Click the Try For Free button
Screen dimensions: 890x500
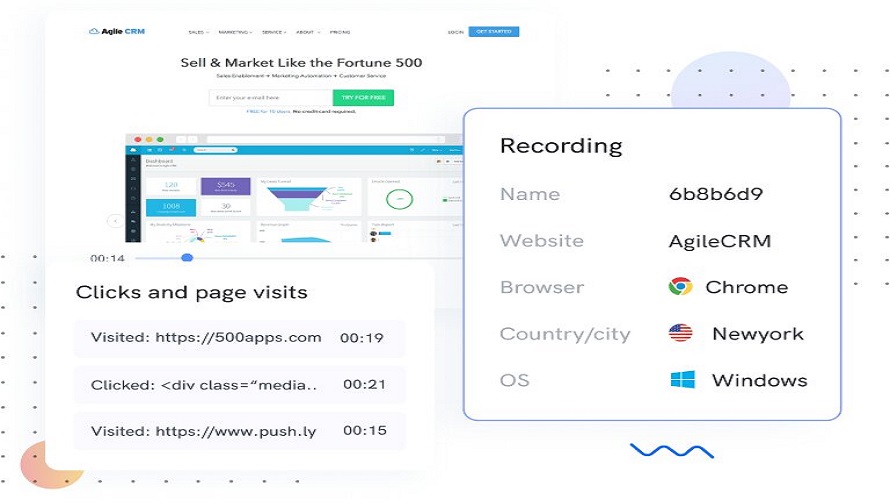point(363,98)
